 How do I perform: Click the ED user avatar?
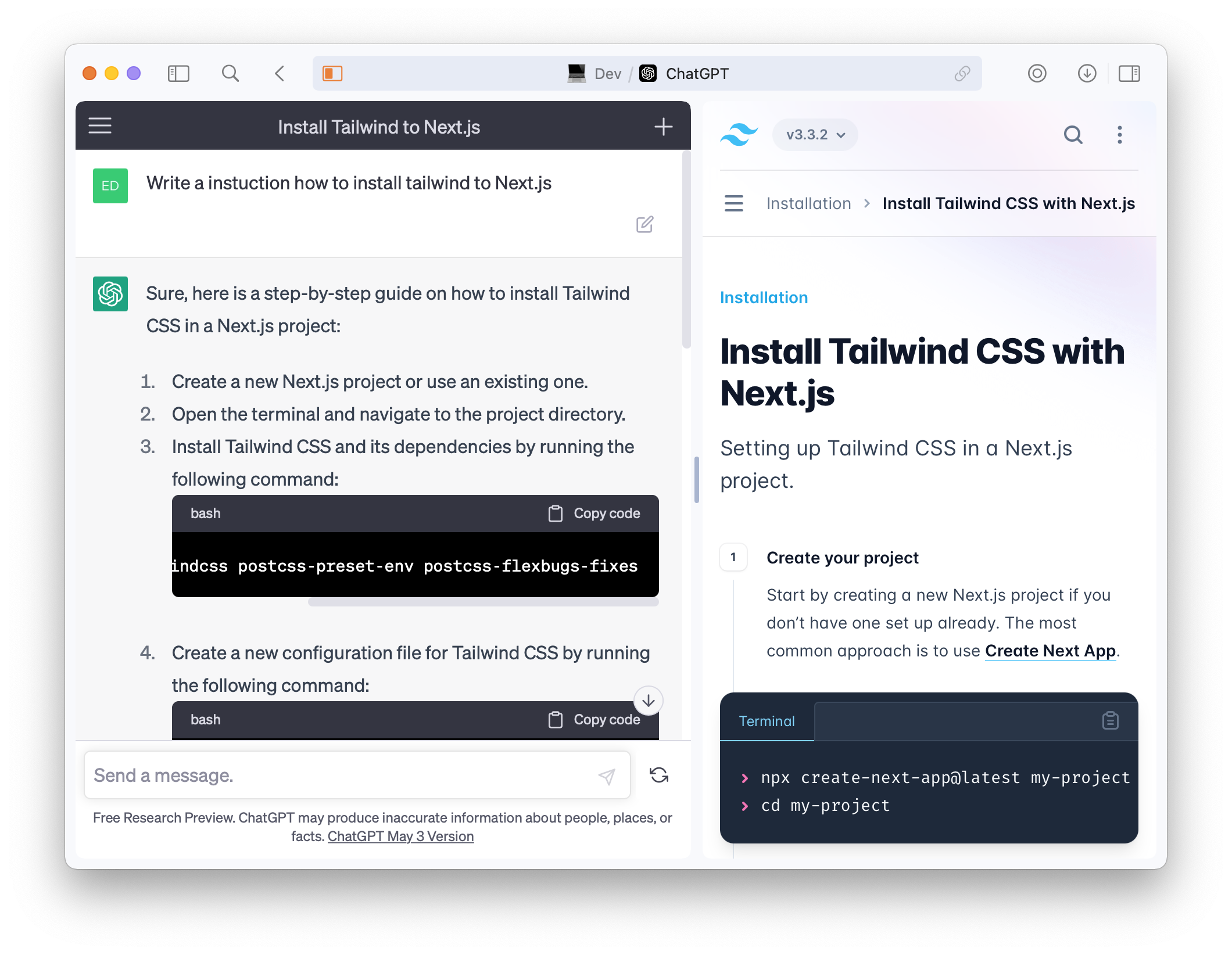[x=110, y=186]
